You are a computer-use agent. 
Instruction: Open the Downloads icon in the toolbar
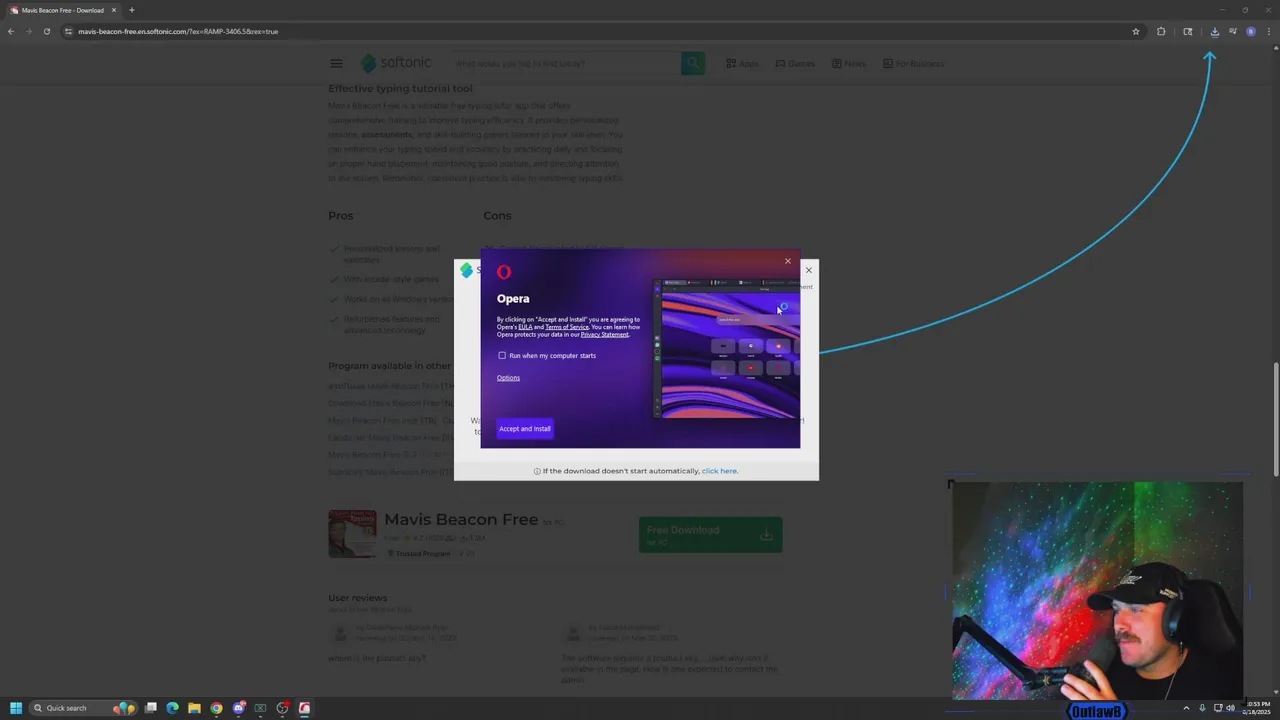point(1214,31)
